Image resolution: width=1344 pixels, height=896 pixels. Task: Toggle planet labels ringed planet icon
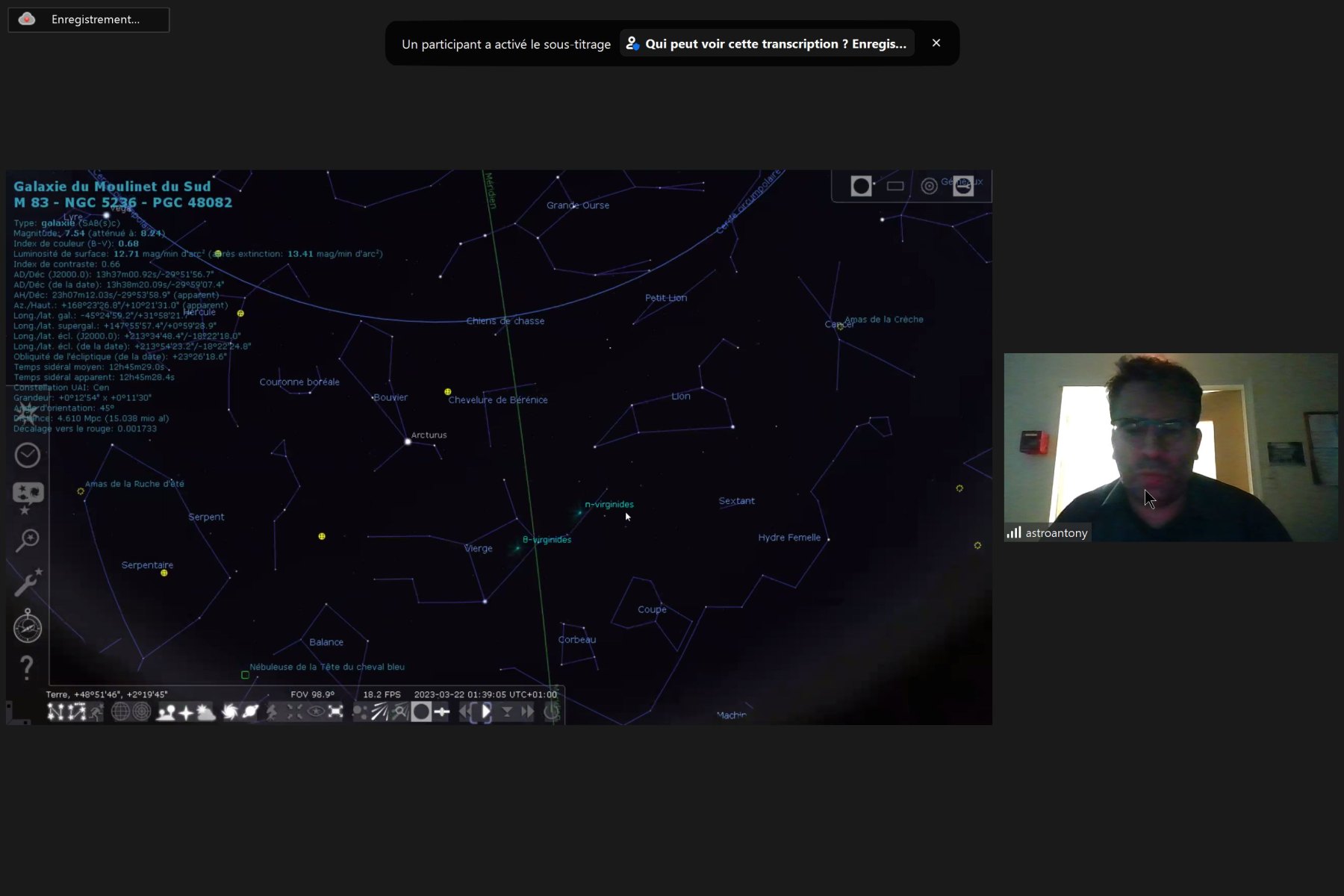point(250,712)
